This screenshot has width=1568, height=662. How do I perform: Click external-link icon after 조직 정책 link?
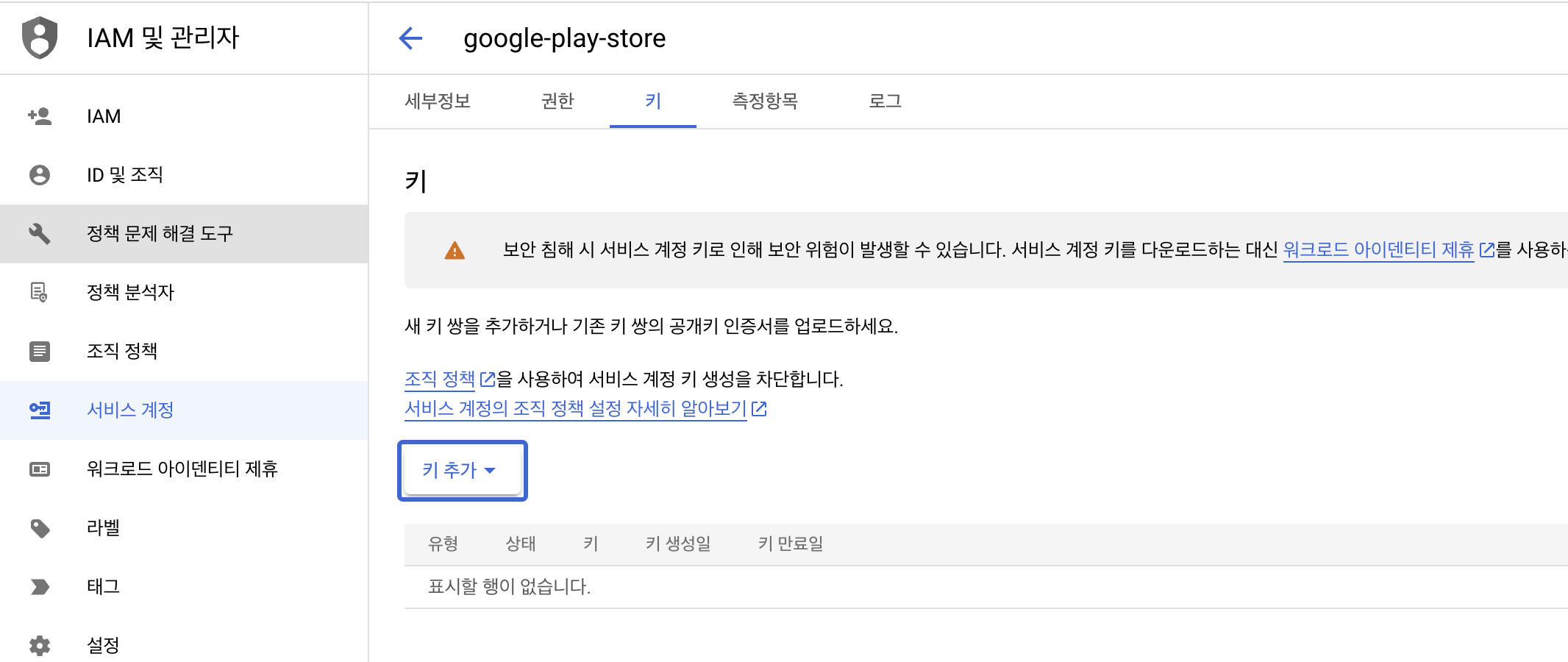coord(487,380)
